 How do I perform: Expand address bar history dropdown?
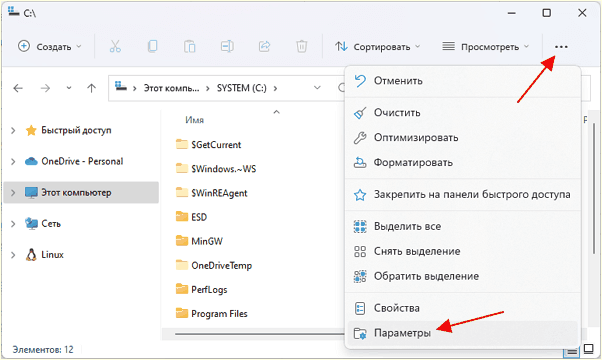(x=317, y=88)
